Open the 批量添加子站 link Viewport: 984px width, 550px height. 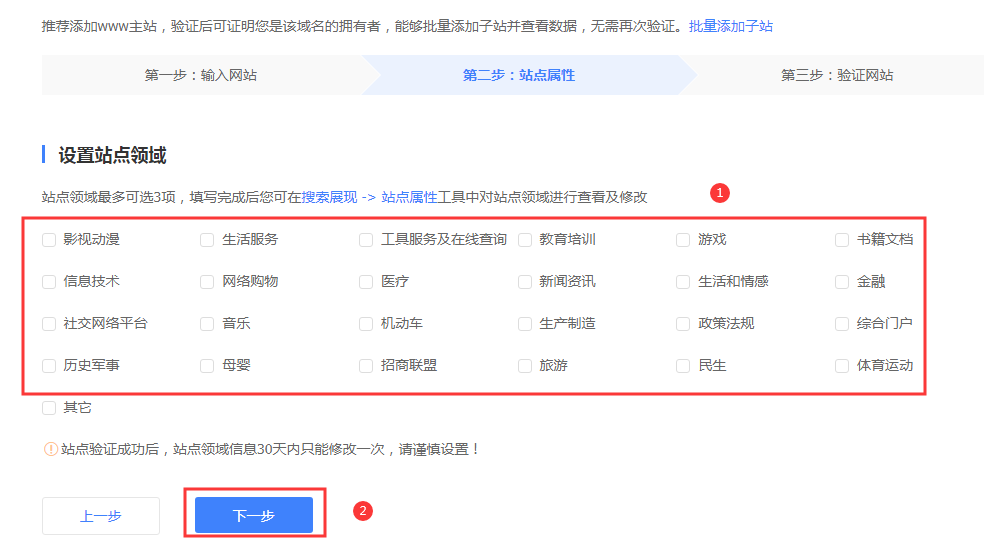coord(730,26)
